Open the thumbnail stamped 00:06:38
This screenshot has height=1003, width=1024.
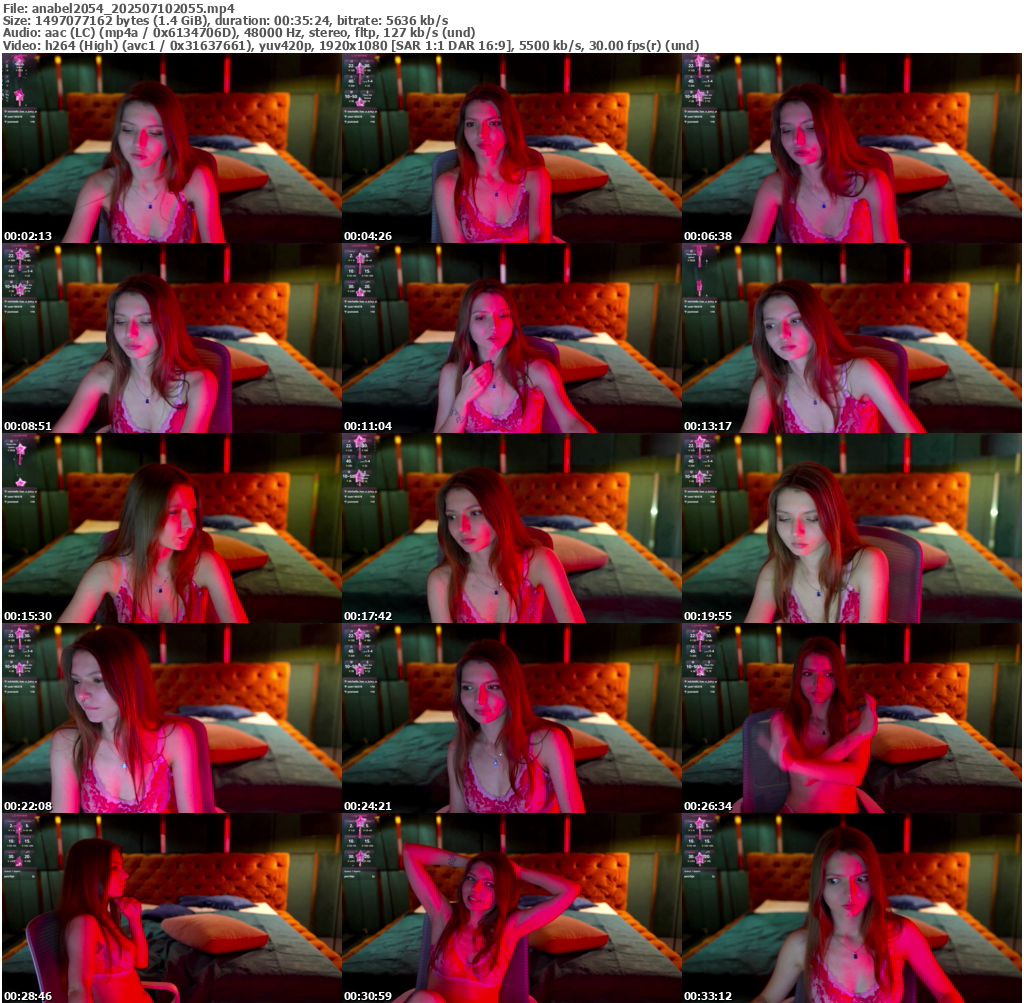pos(851,148)
